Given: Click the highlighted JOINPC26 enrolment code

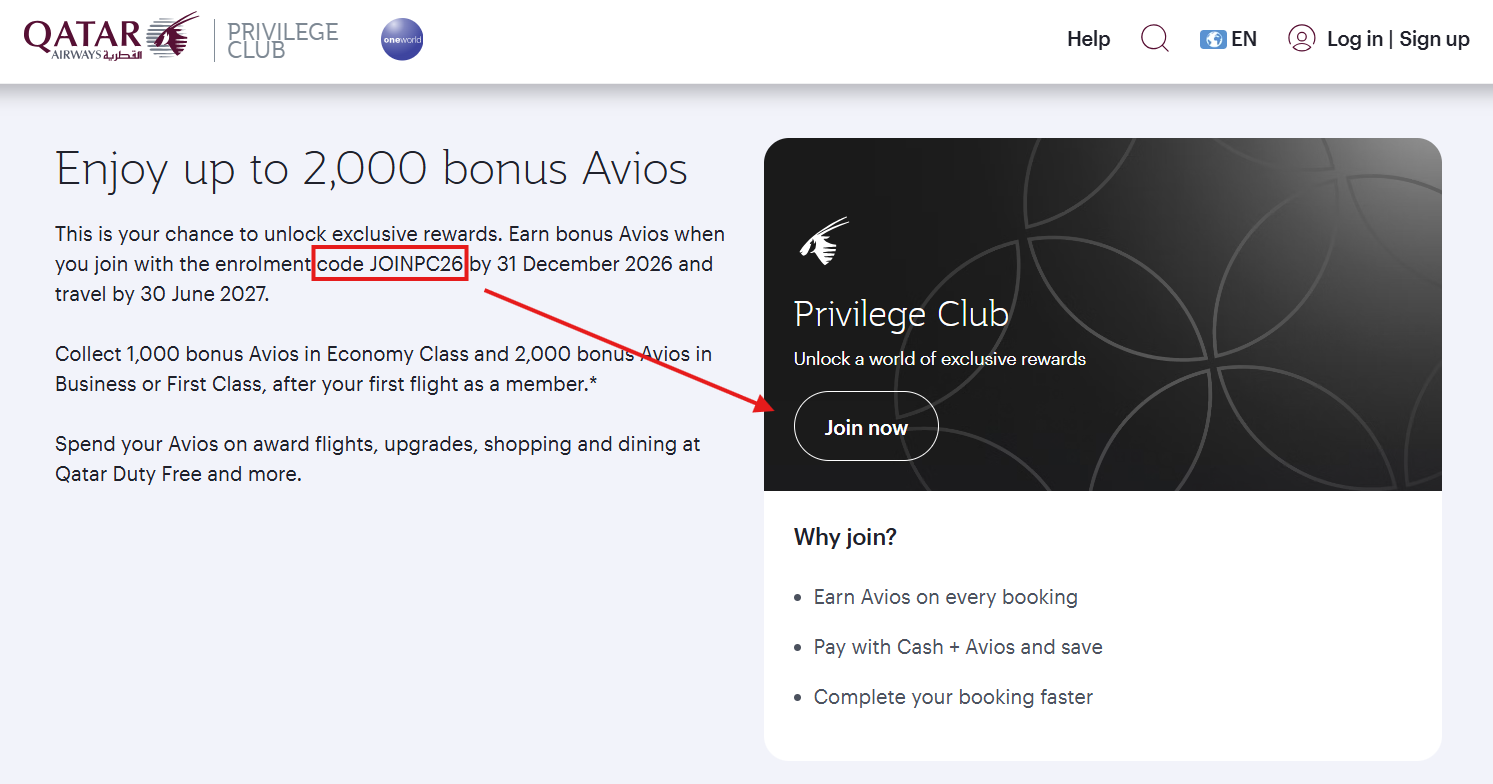Looking at the screenshot, I should tap(390, 263).
